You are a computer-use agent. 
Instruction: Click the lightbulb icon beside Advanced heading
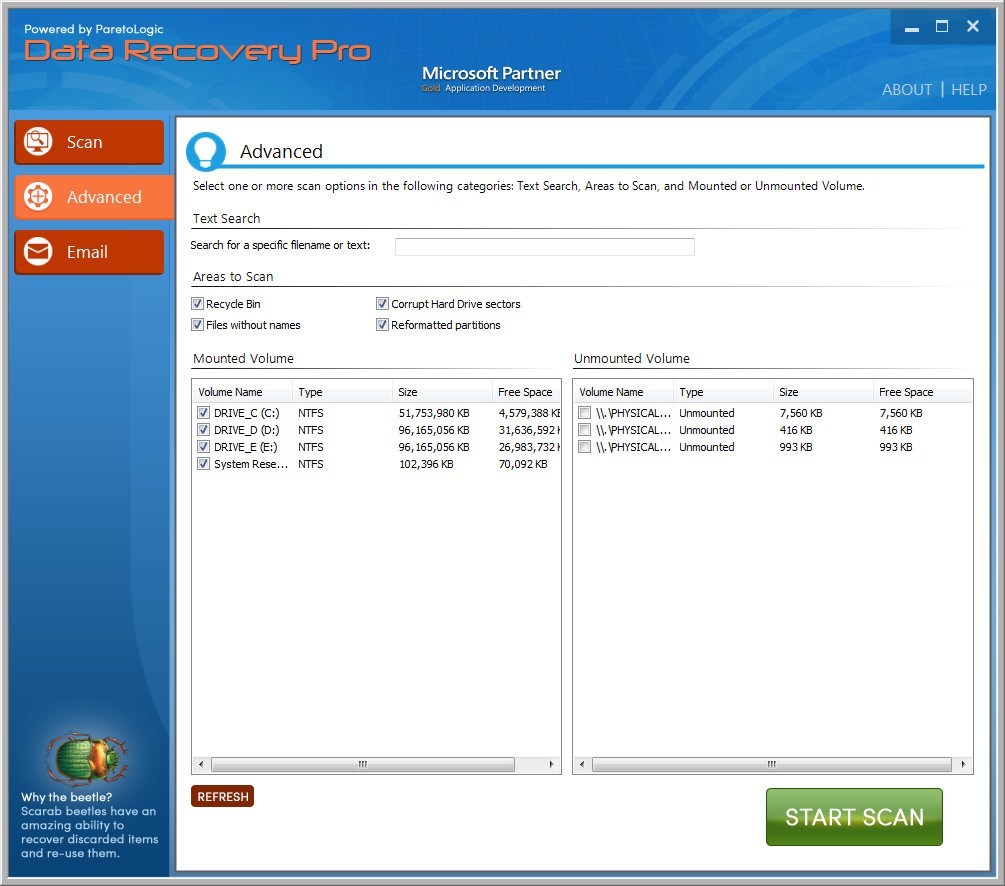[x=206, y=151]
